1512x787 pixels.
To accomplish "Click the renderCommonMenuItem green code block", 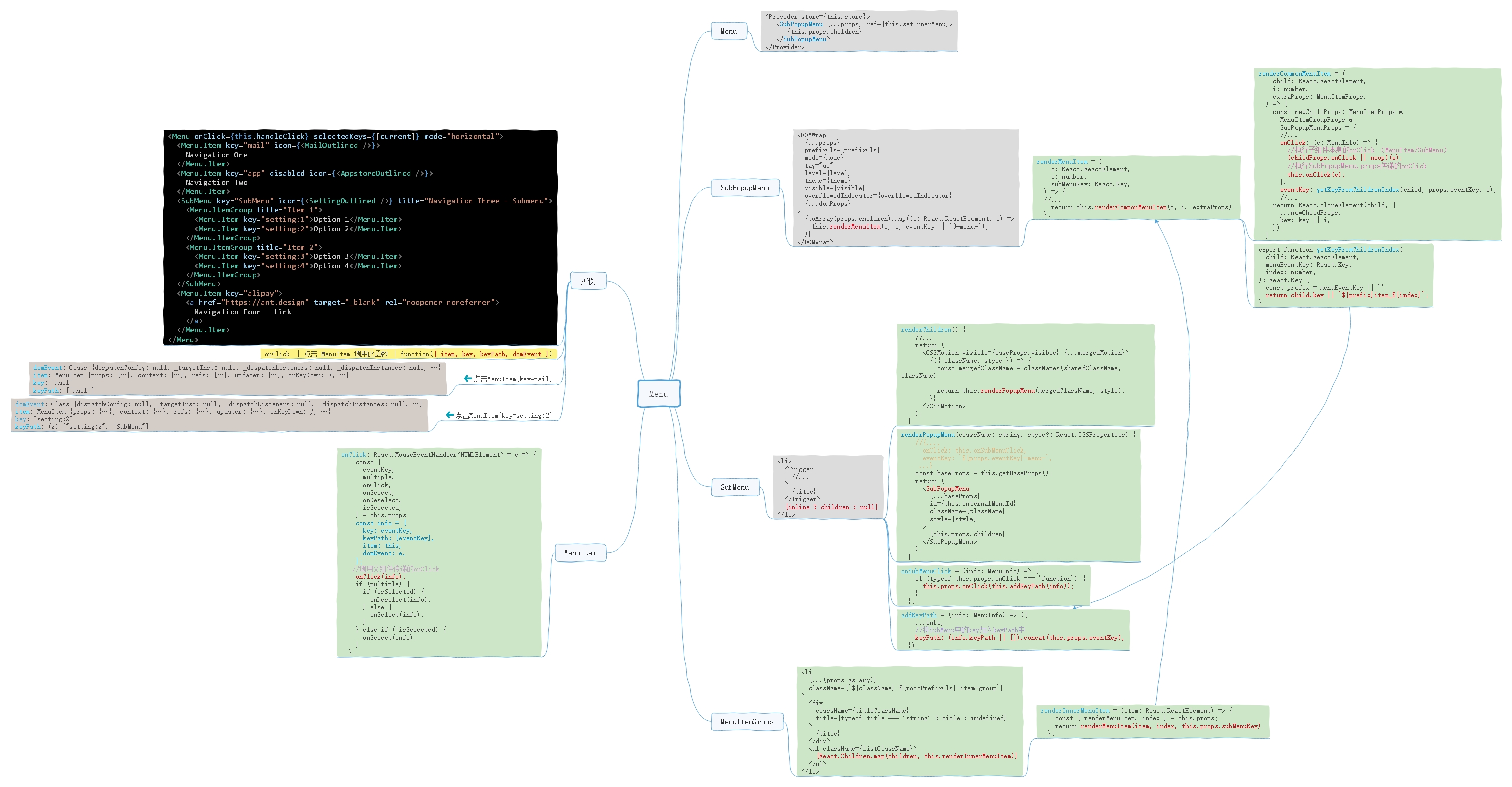I will pyautogui.click(x=1376, y=154).
